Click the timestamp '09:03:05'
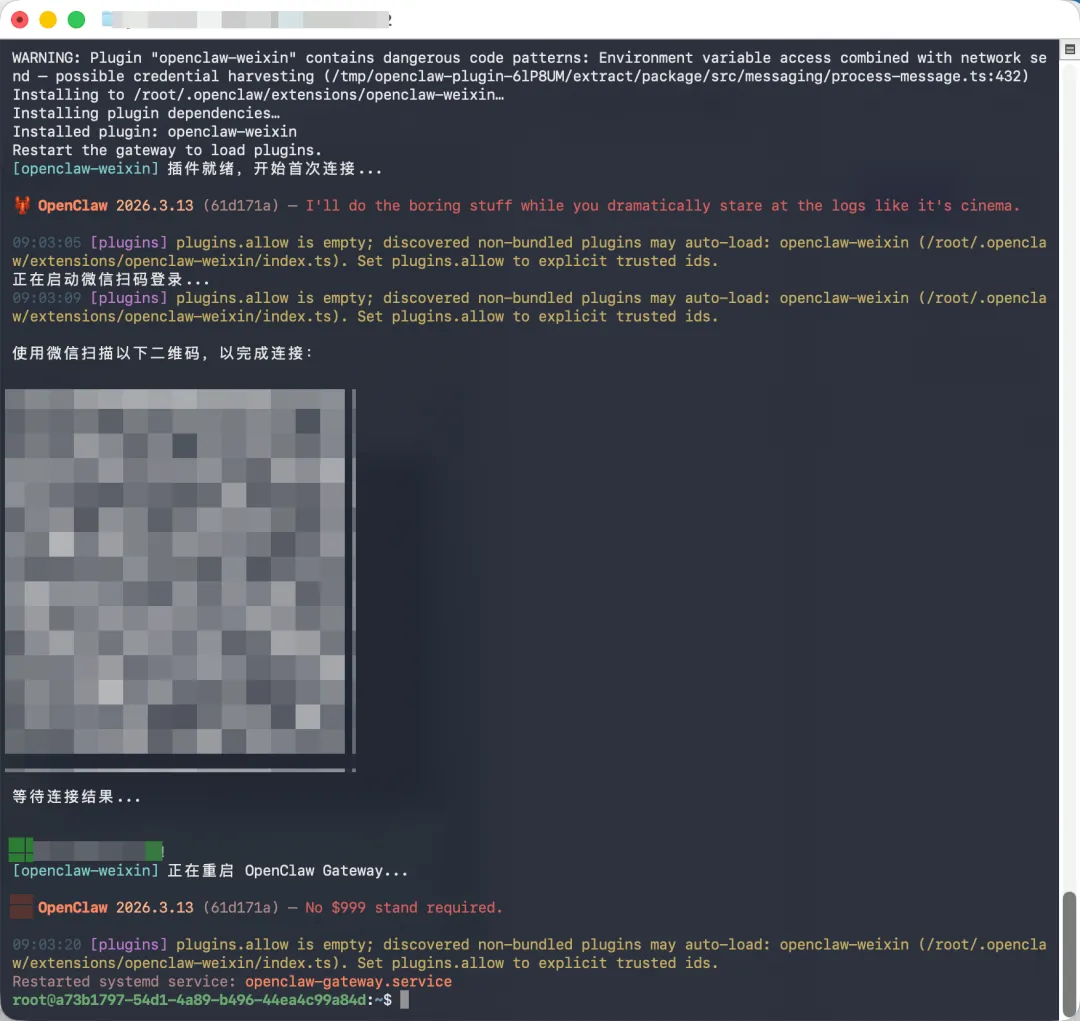The height and width of the screenshot is (1021, 1080). (47, 243)
